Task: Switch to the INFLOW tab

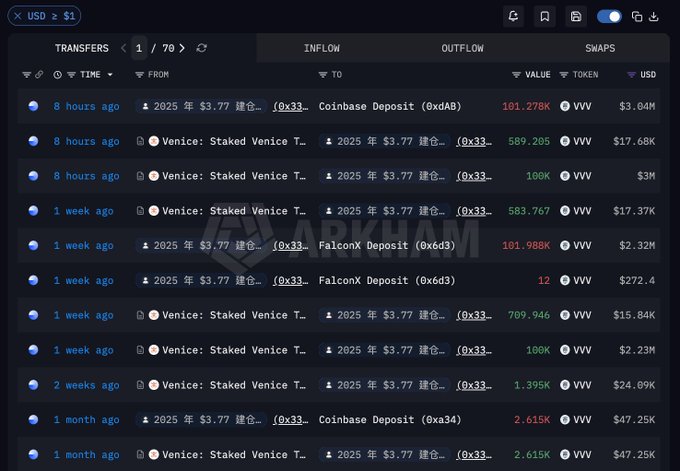Action: [321, 48]
